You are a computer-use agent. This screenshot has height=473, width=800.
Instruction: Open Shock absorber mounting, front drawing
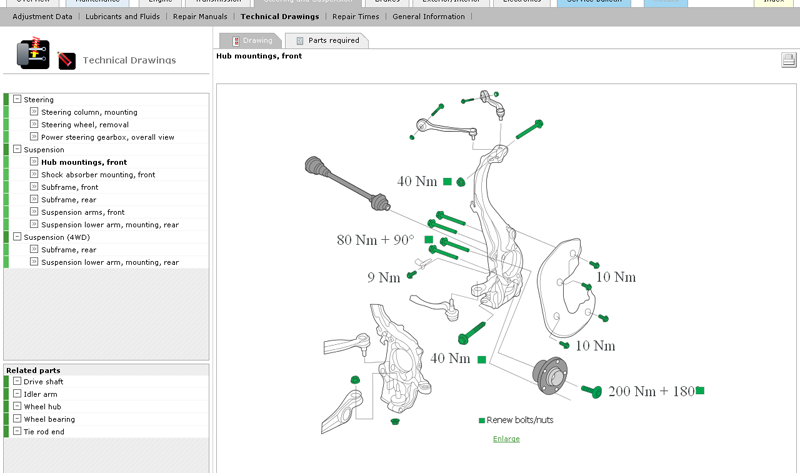(98, 175)
